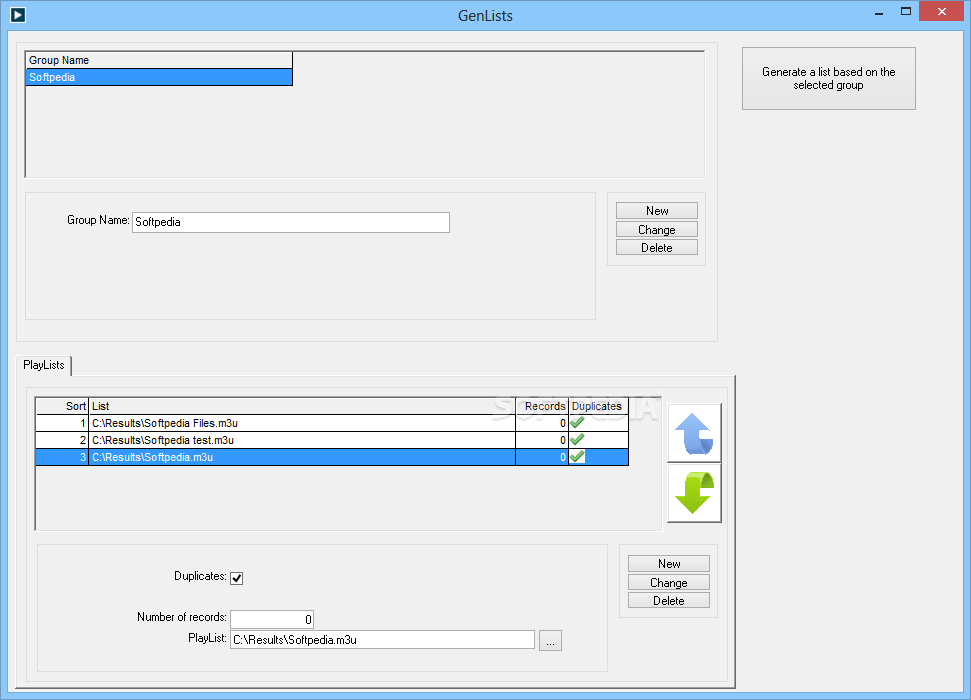Click New button in the group panel

click(x=656, y=211)
